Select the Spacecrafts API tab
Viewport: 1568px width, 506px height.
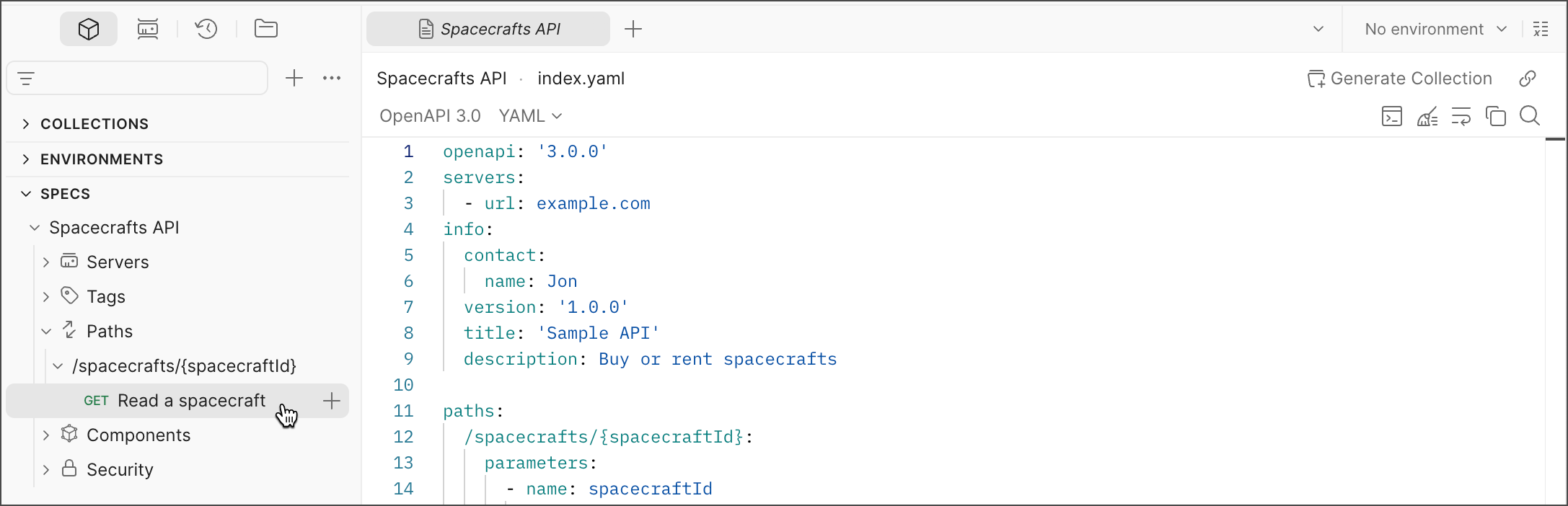pyautogui.click(x=489, y=29)
